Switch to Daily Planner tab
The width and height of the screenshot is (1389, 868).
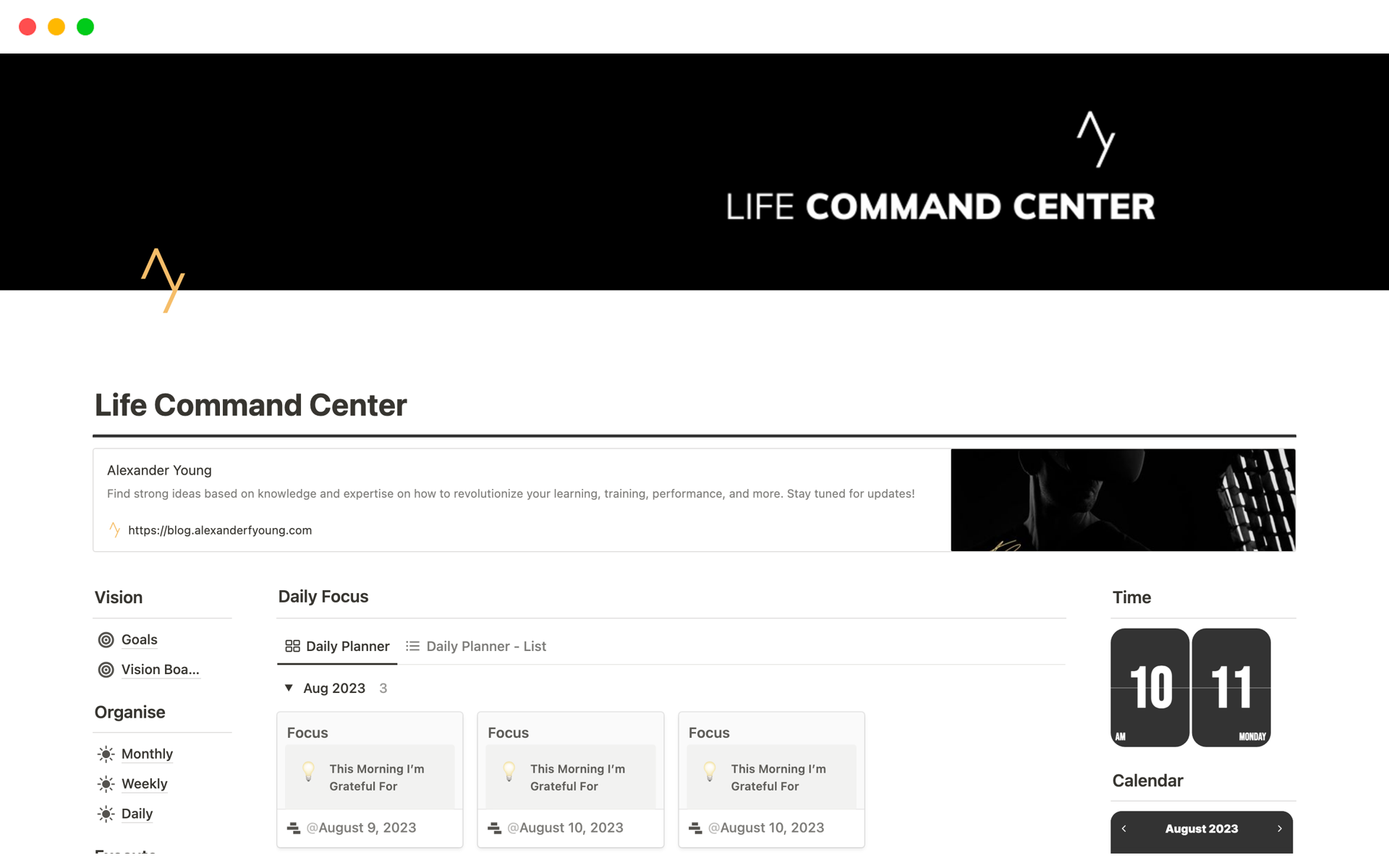coord(338,646)
